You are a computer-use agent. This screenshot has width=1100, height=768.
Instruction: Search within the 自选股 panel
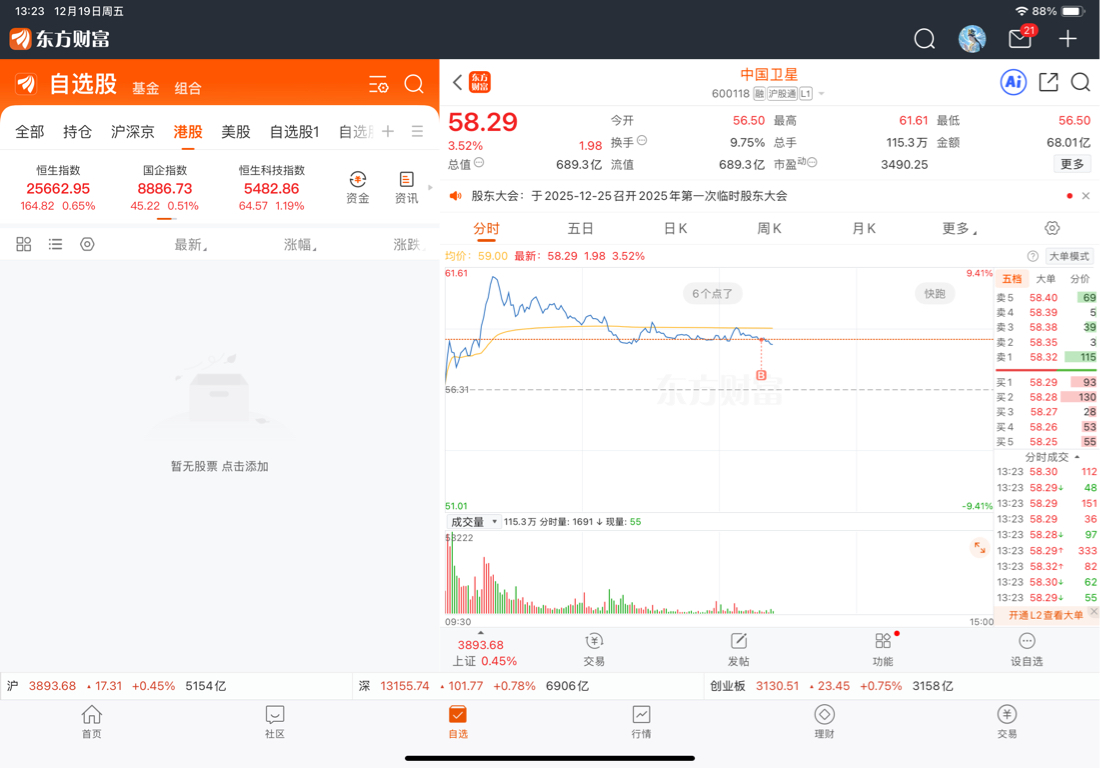click(x=414, y=84)
